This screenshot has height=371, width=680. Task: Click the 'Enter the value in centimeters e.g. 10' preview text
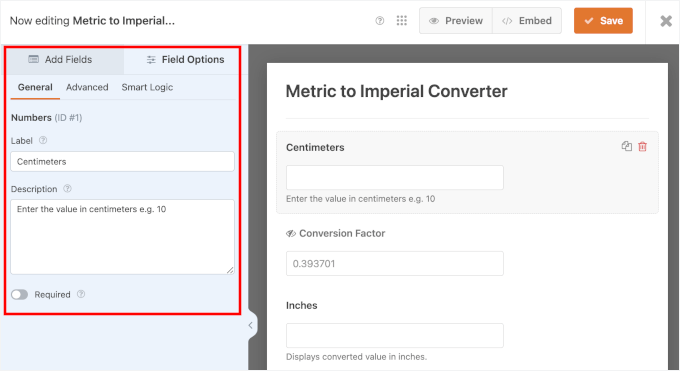coord(360,199)
